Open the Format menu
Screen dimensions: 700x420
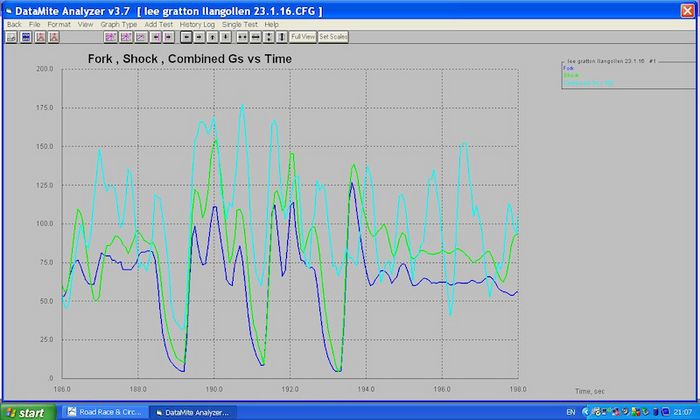58,23
